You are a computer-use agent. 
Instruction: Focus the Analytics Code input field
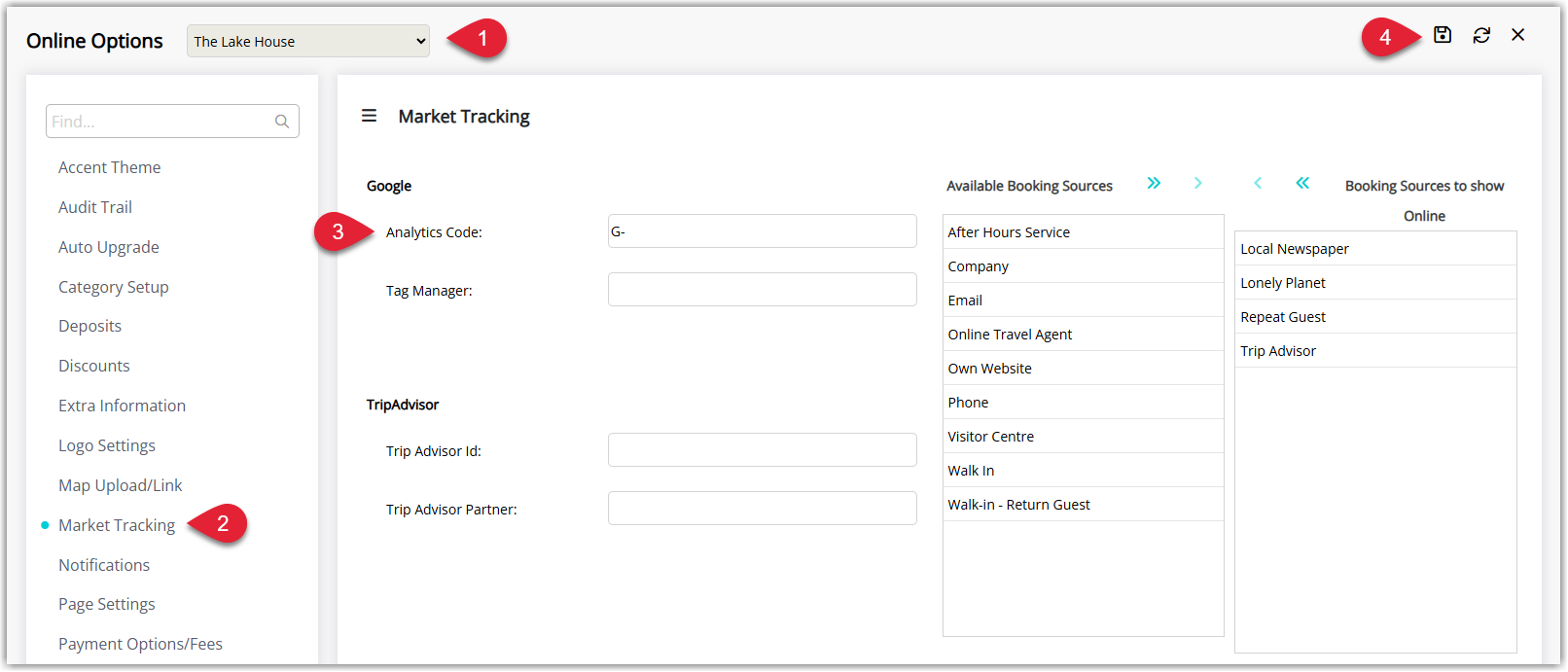pos(763,231)
